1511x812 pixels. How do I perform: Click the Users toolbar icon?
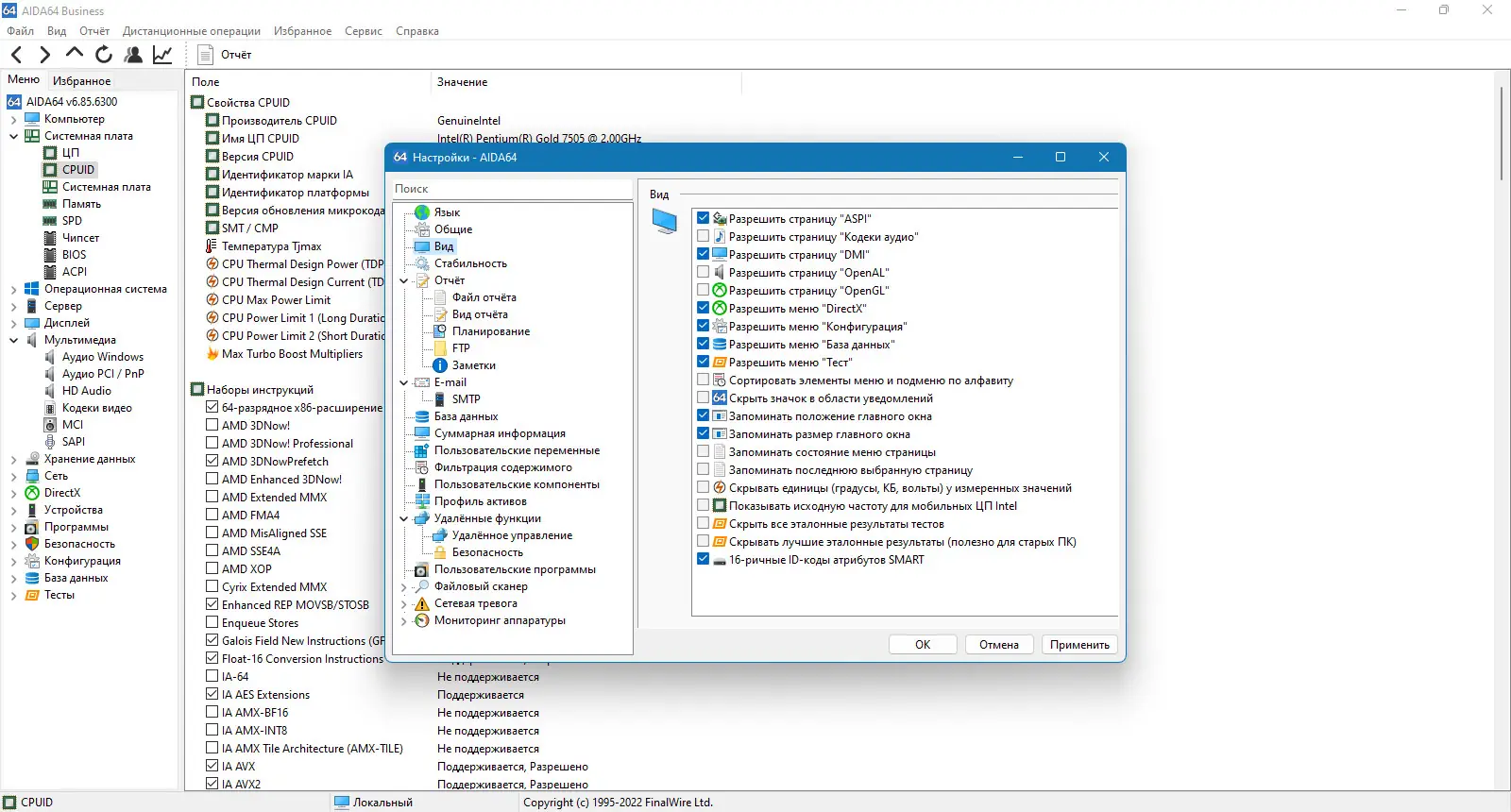point(133,55)
